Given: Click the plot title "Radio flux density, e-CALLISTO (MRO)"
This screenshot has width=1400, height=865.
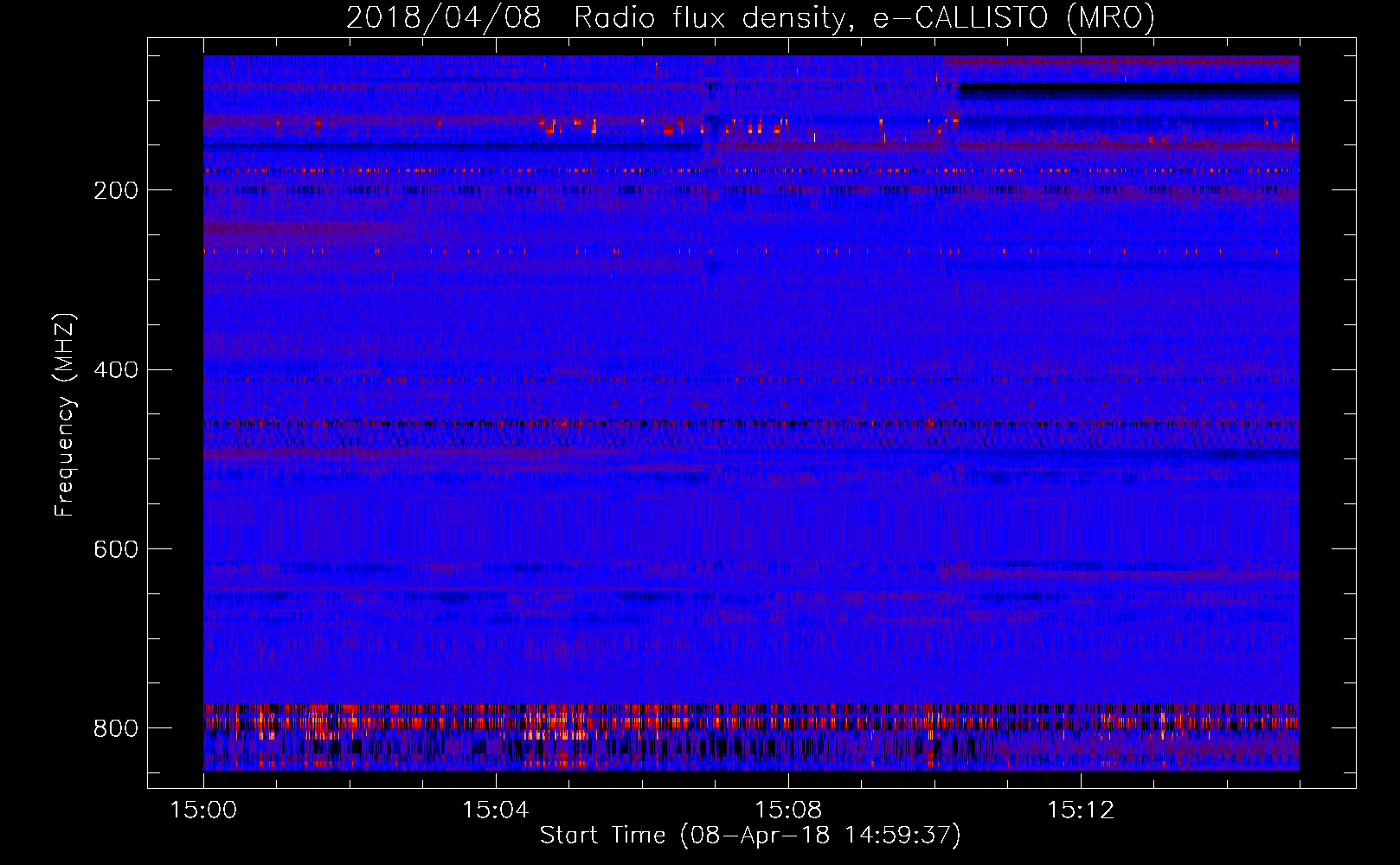Looking at the screenshot, I should point(864,18).
